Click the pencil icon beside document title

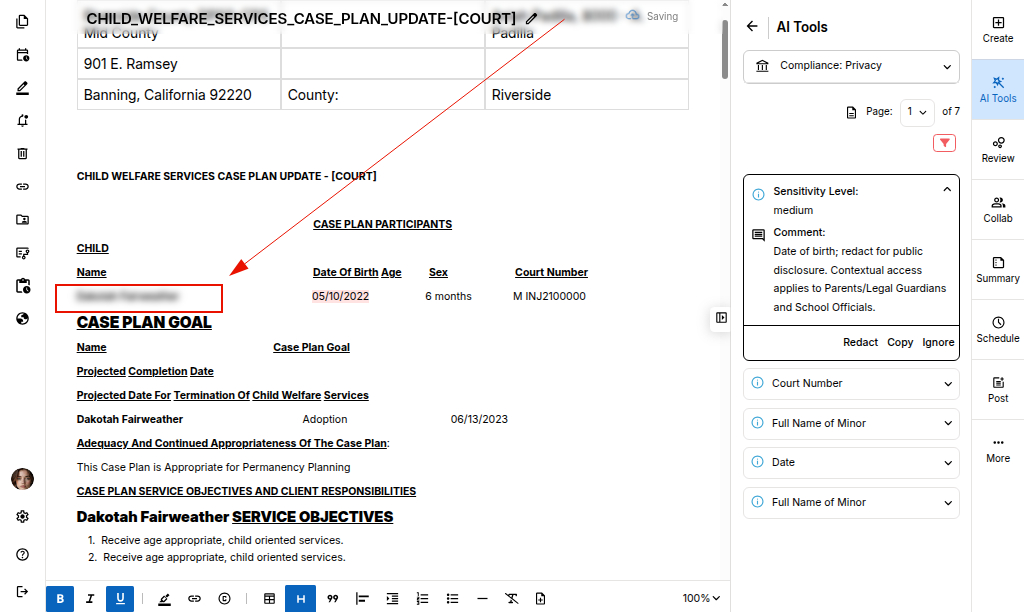[531, 18]
